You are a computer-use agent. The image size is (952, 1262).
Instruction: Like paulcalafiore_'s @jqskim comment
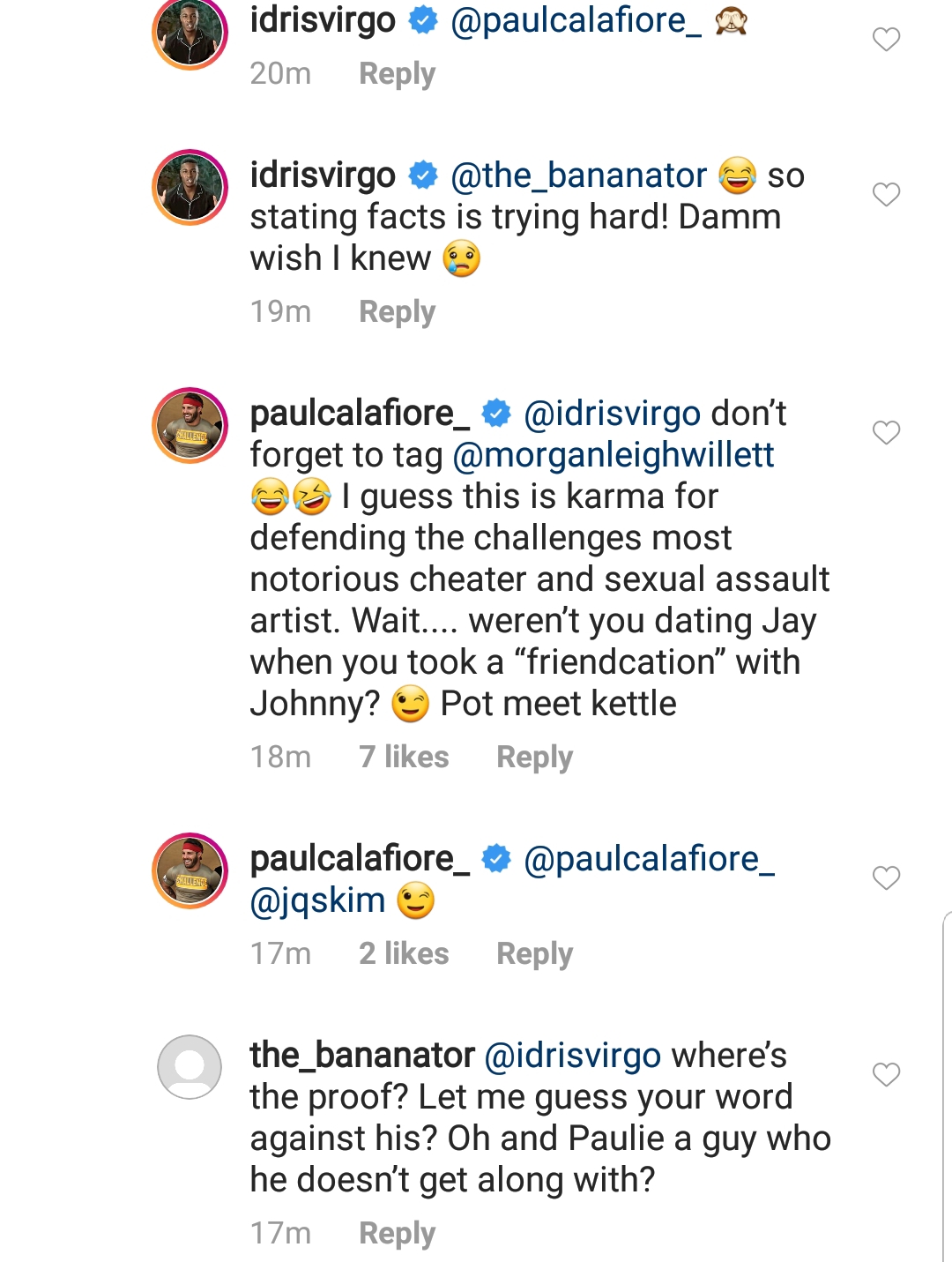(x=886, y=877)
